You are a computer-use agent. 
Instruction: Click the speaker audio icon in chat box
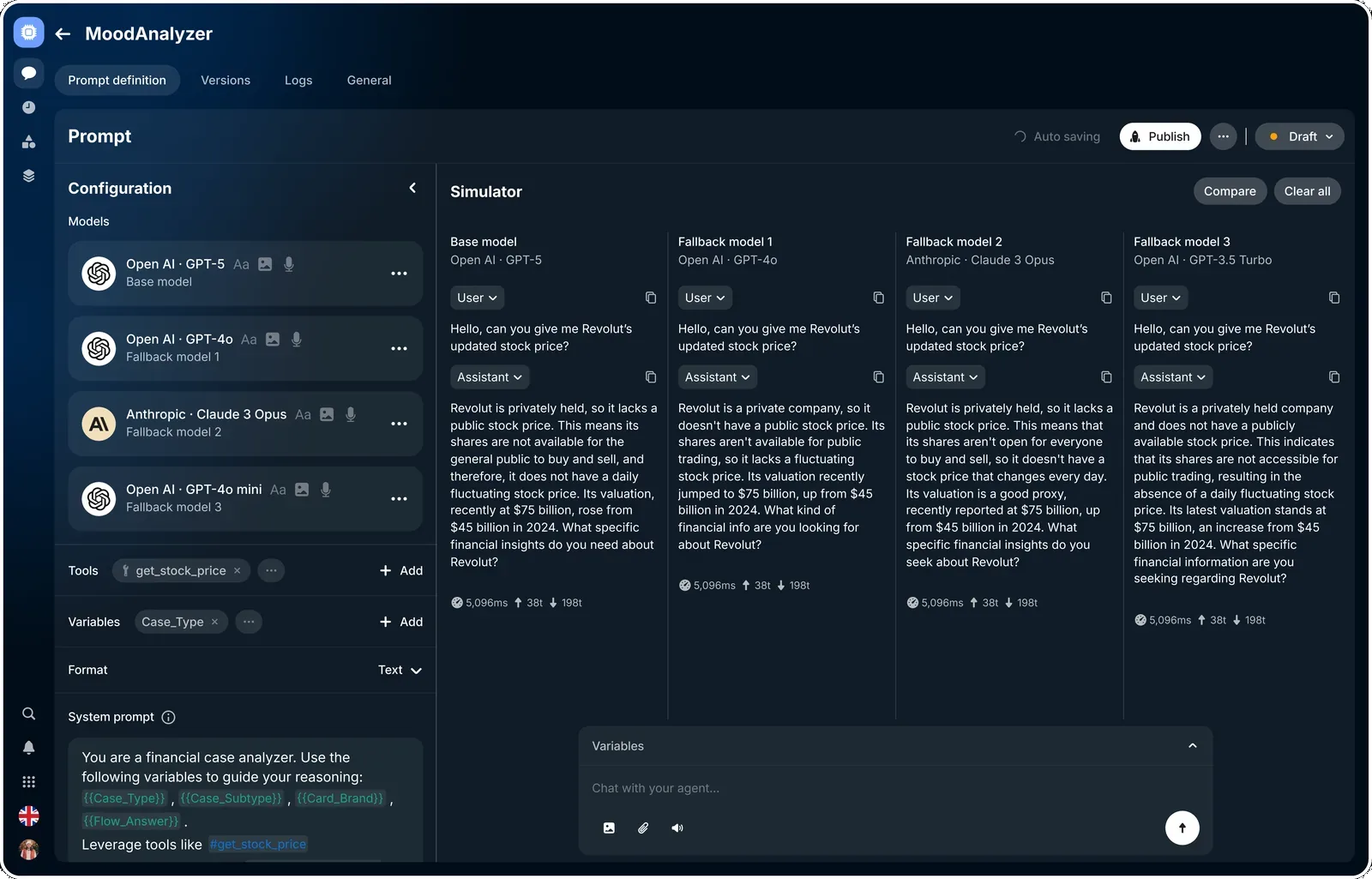[x=677, y=828]
